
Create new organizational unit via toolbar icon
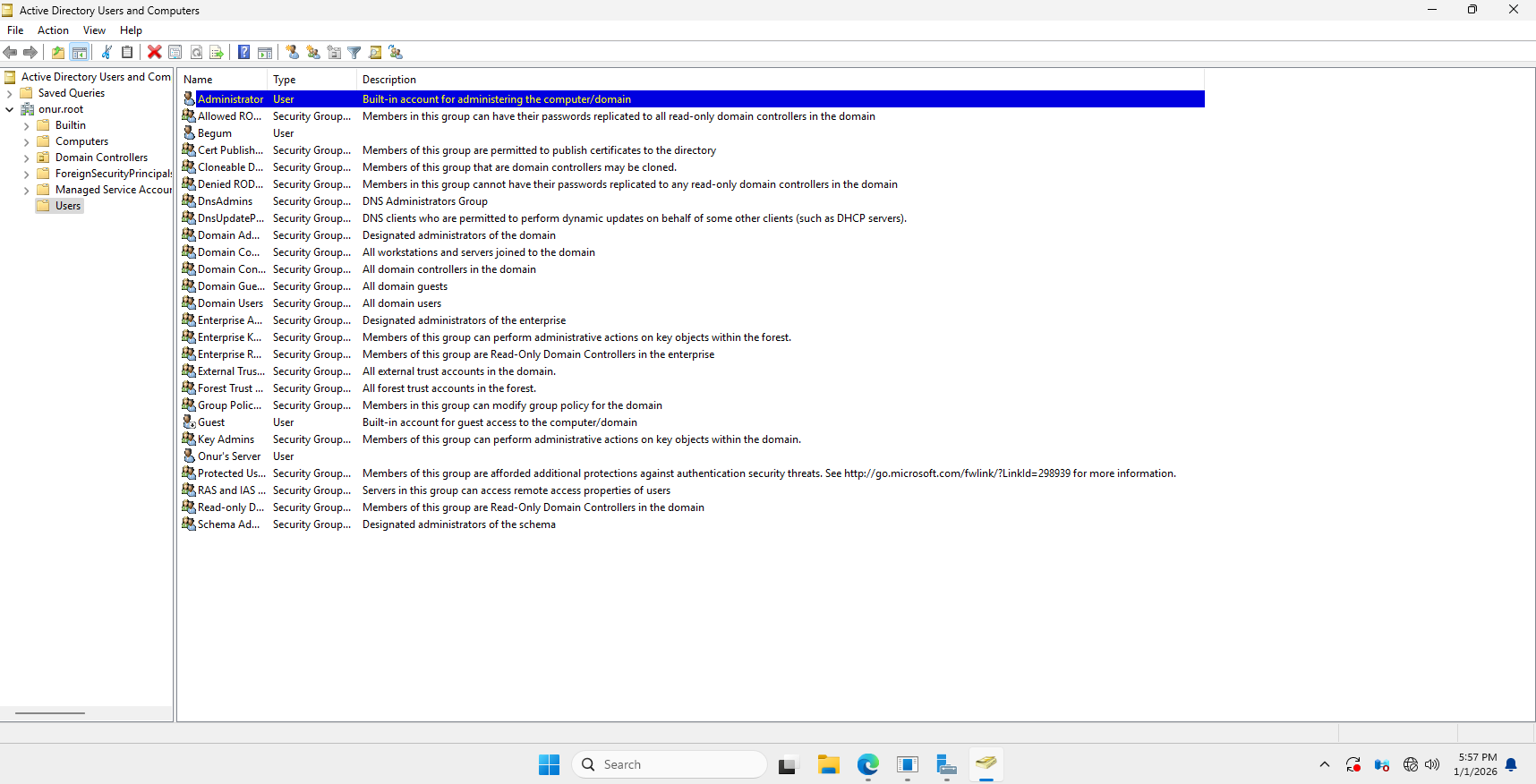click(x=334, y=53)
